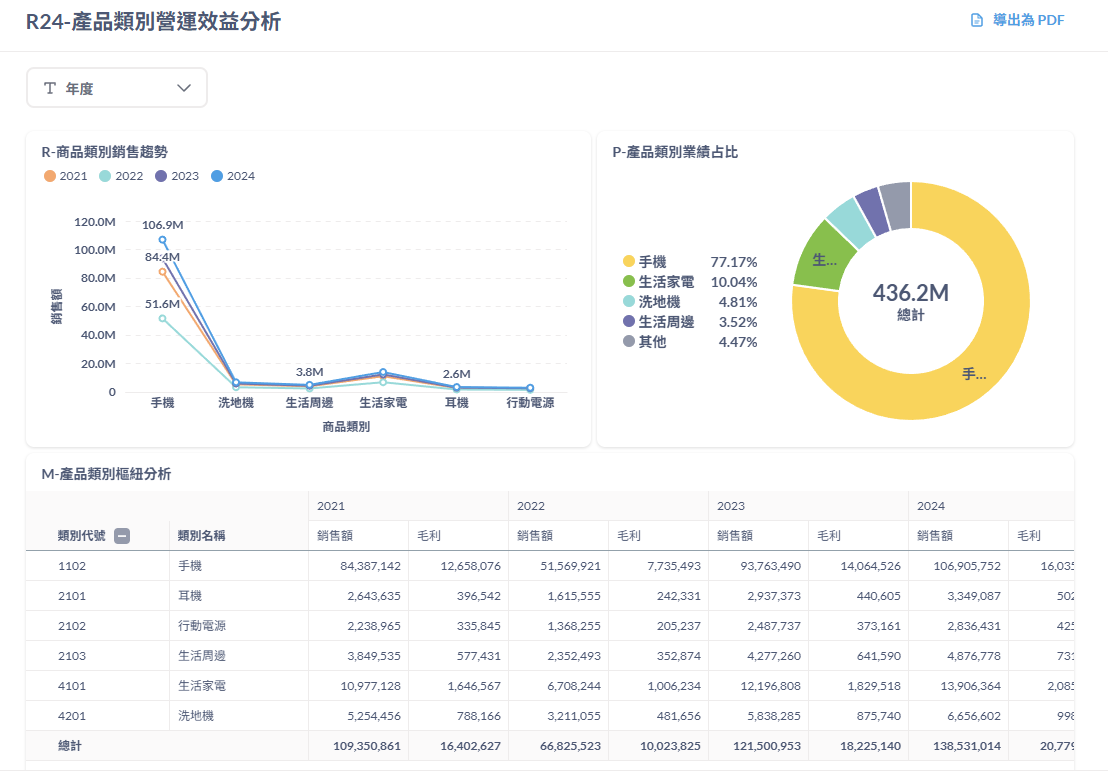Click the 436.2M total in donut center
The height and width of the screenshot is (777, 1108).
click(x=910, y=293)
